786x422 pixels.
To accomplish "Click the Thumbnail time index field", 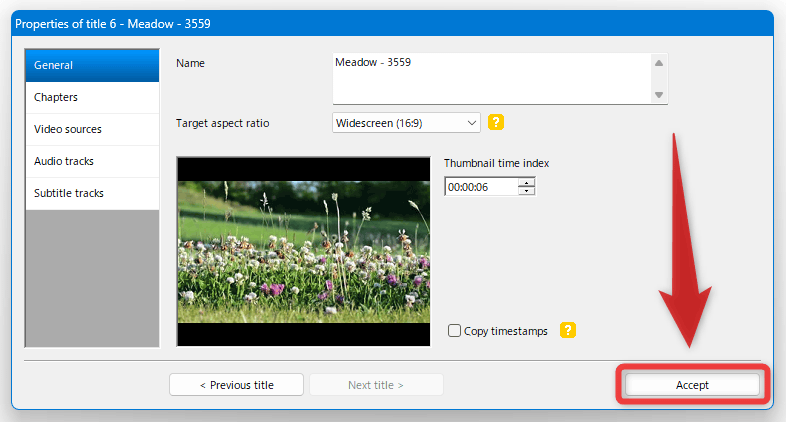I will coord(481,187).
